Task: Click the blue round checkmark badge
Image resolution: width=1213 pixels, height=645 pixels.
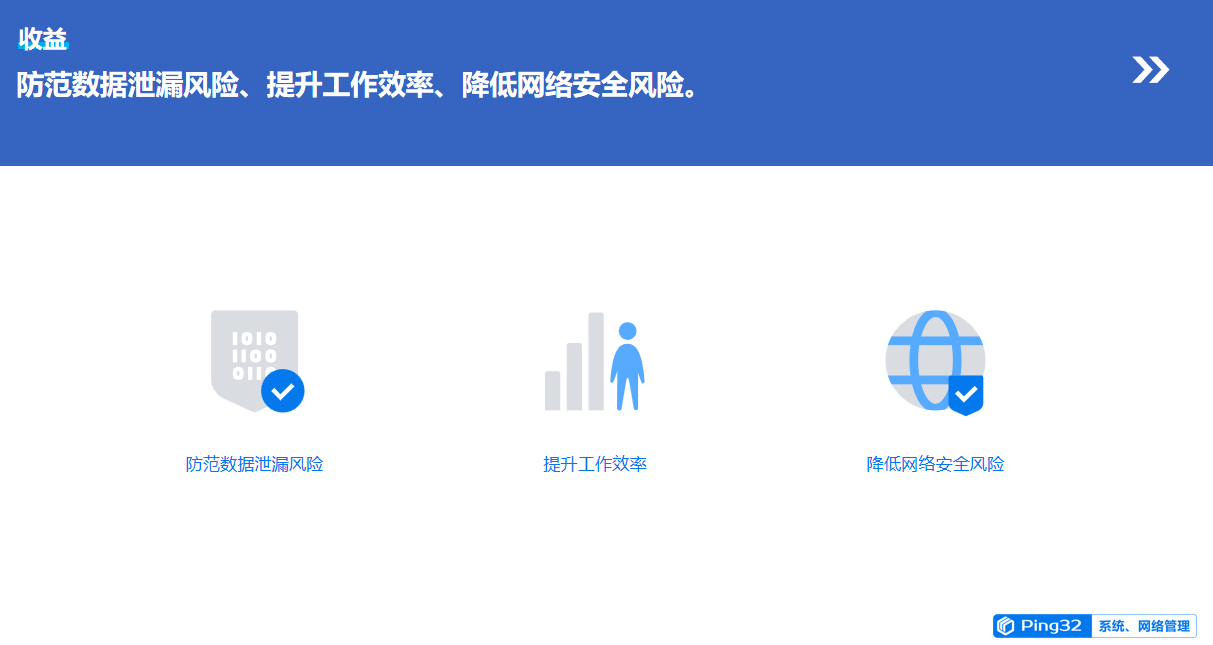Action: [283, 390]
